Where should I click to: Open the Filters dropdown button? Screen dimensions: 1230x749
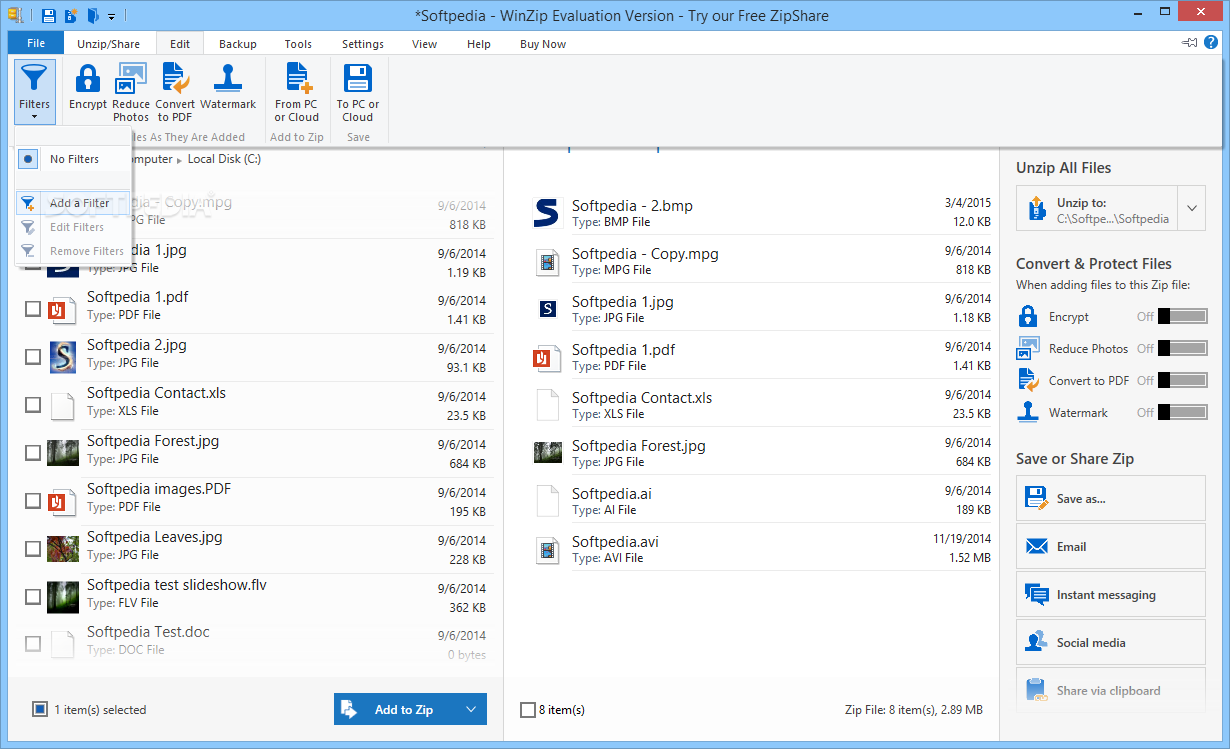(34, 91)
